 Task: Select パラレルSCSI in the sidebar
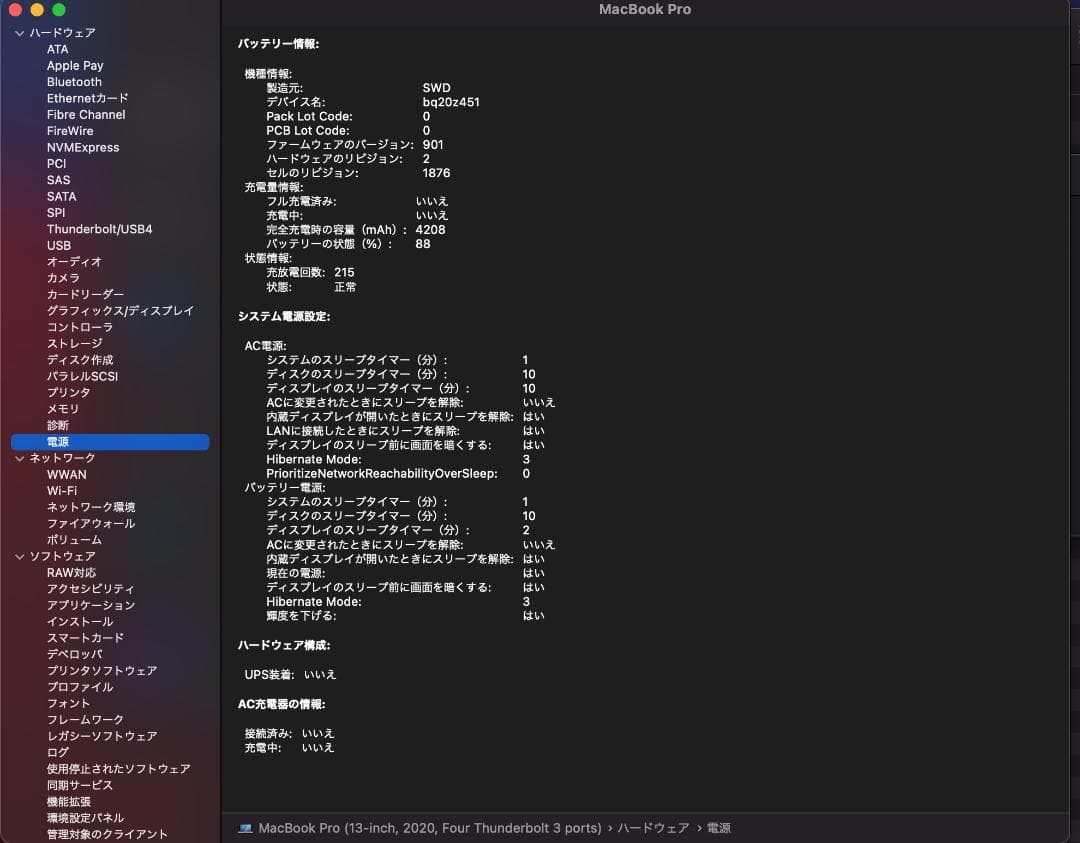[x=83, y=377]
